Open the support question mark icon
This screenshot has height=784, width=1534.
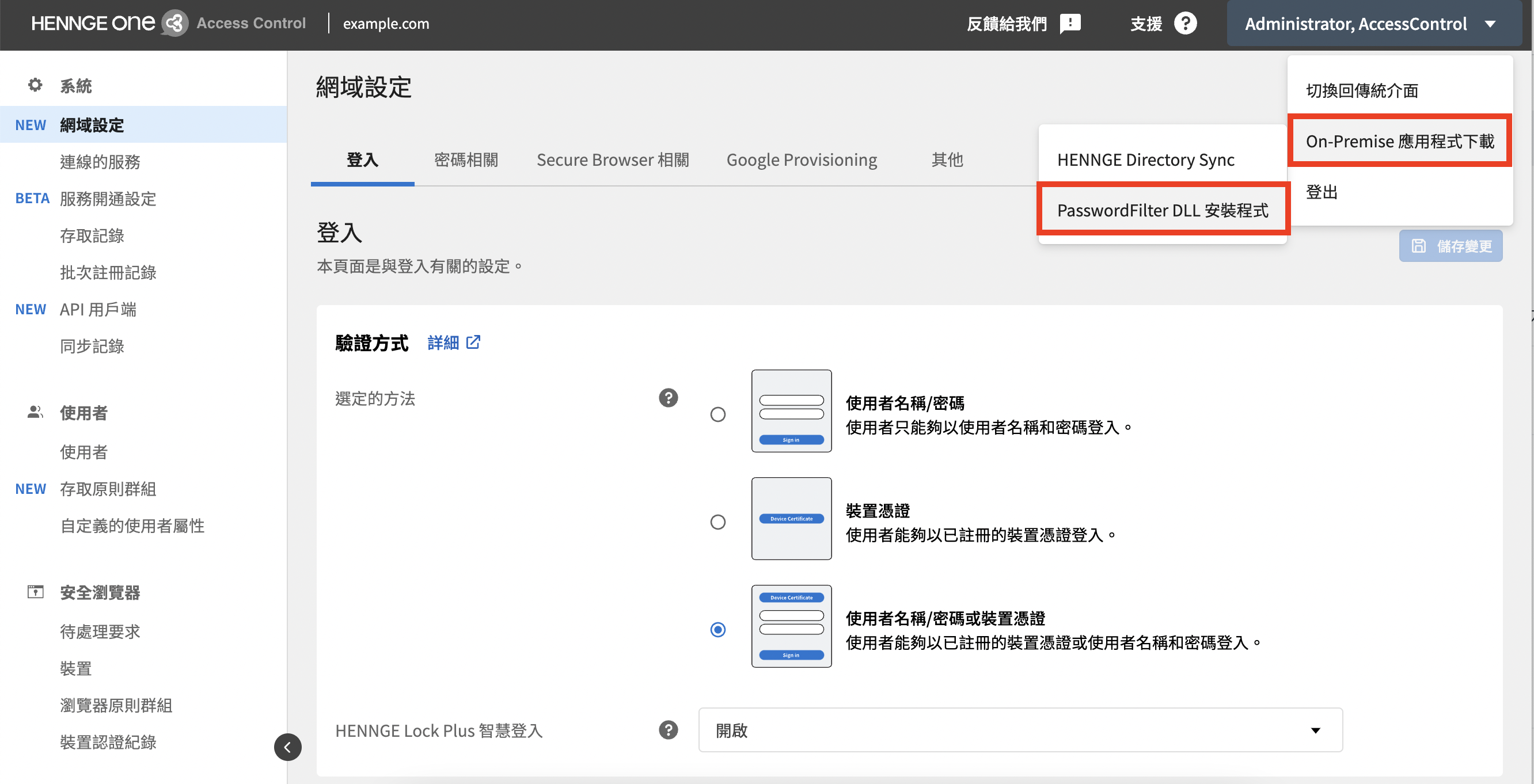pyautogui.click(x=1185, y=24)
